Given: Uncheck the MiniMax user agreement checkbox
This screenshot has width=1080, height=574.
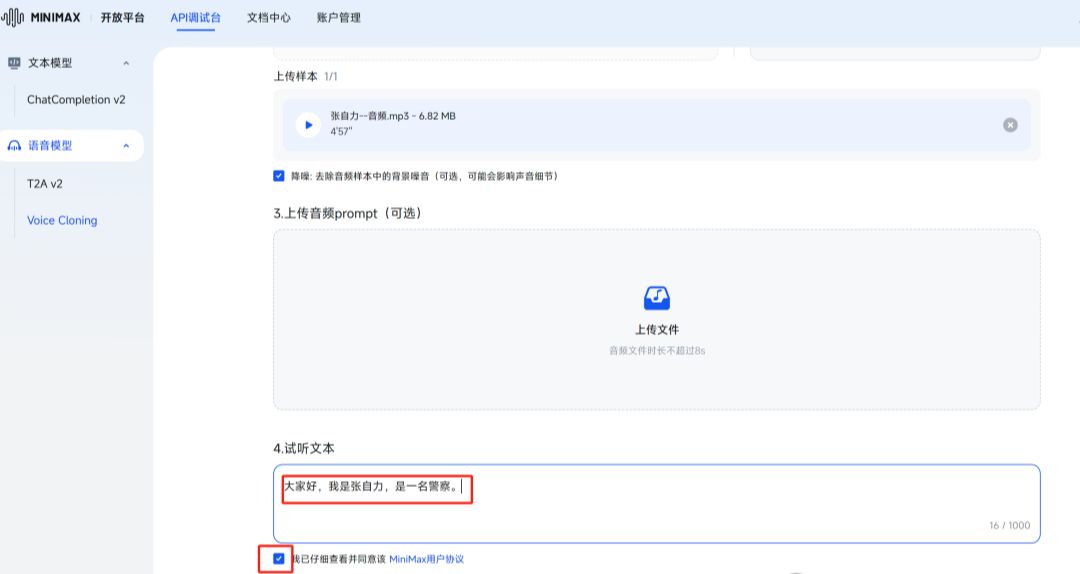Looking at the screenshot, I should [279, 559].
